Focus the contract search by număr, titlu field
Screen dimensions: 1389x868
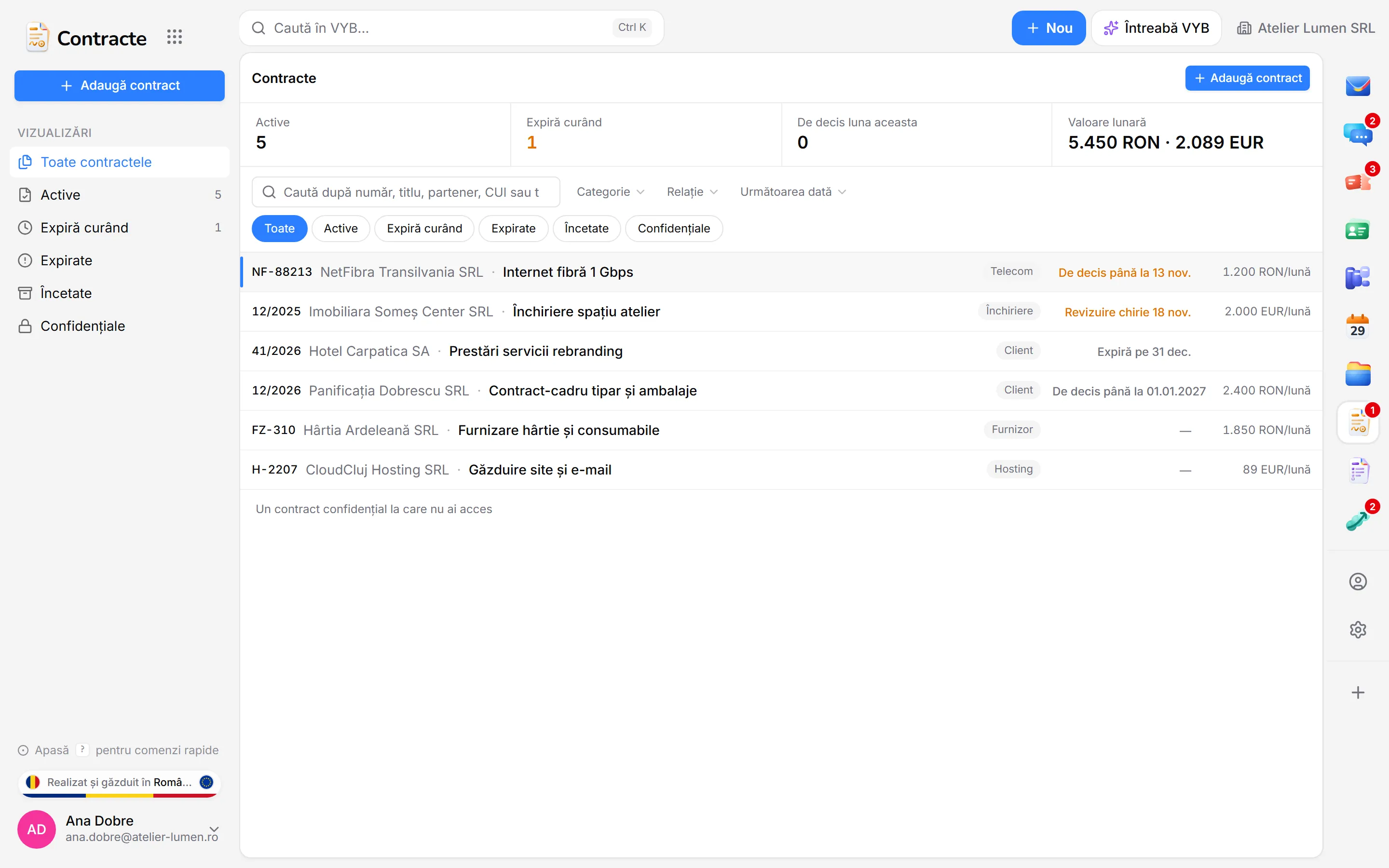tap(406, 192)
